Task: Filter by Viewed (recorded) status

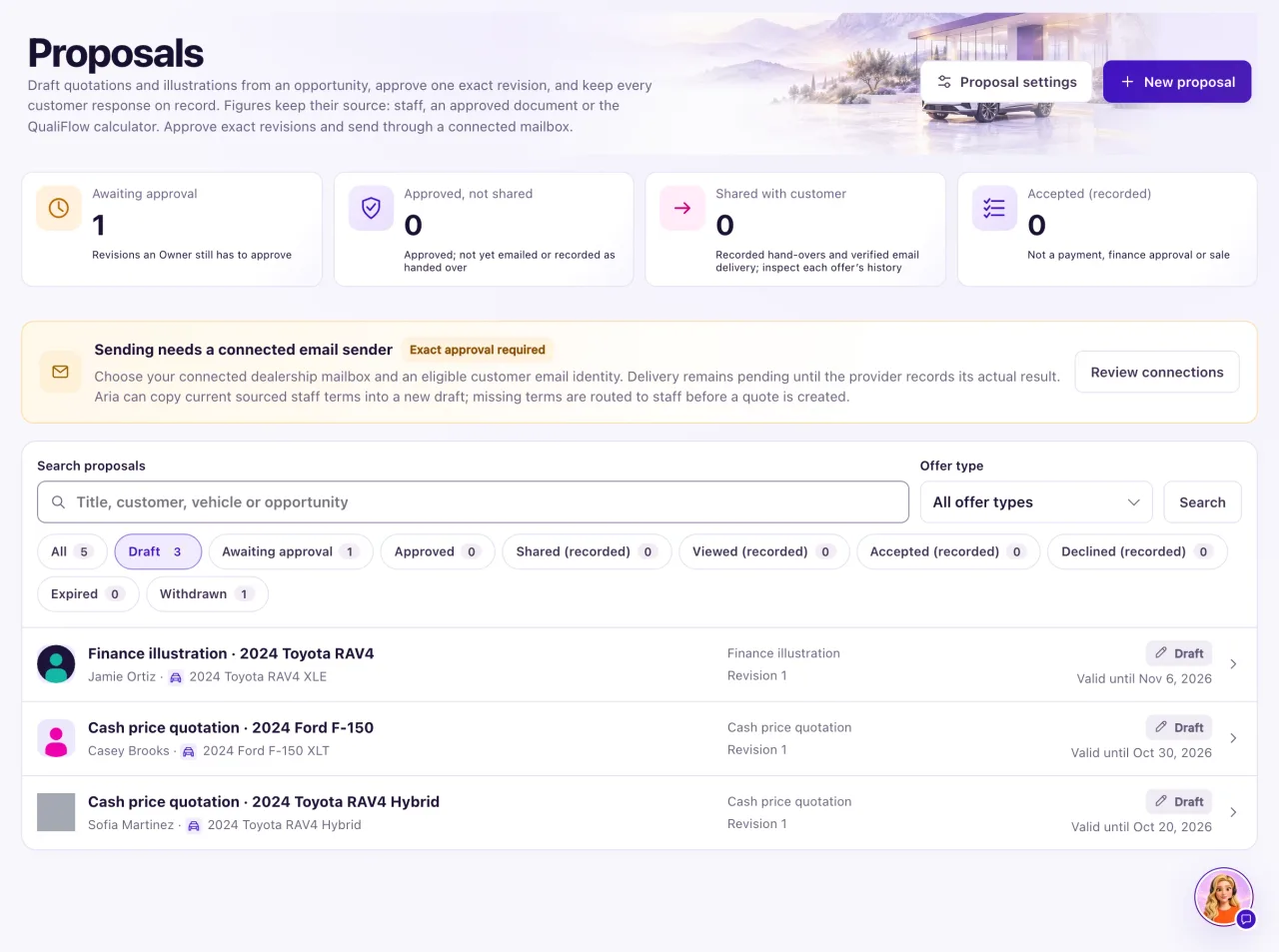Action: coord(763,551)
